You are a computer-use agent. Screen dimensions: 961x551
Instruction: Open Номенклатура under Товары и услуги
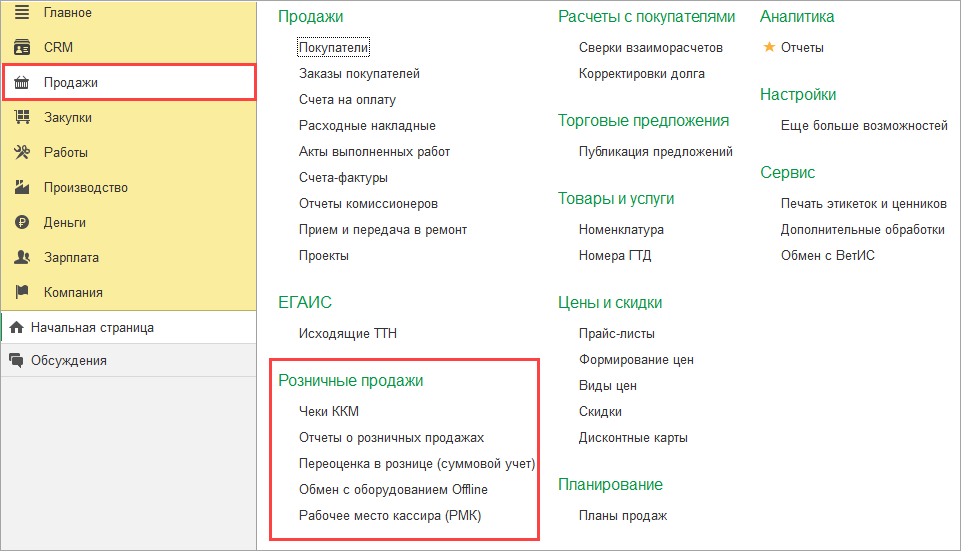[621, 229]
